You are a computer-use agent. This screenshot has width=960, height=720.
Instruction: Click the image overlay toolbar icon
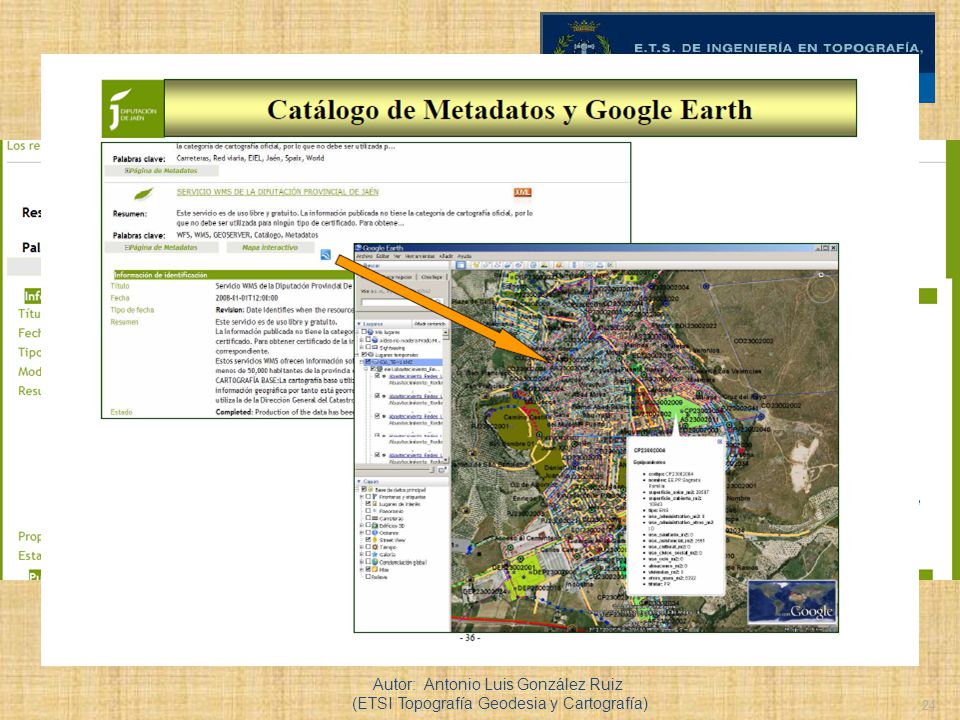pos(508,265)
